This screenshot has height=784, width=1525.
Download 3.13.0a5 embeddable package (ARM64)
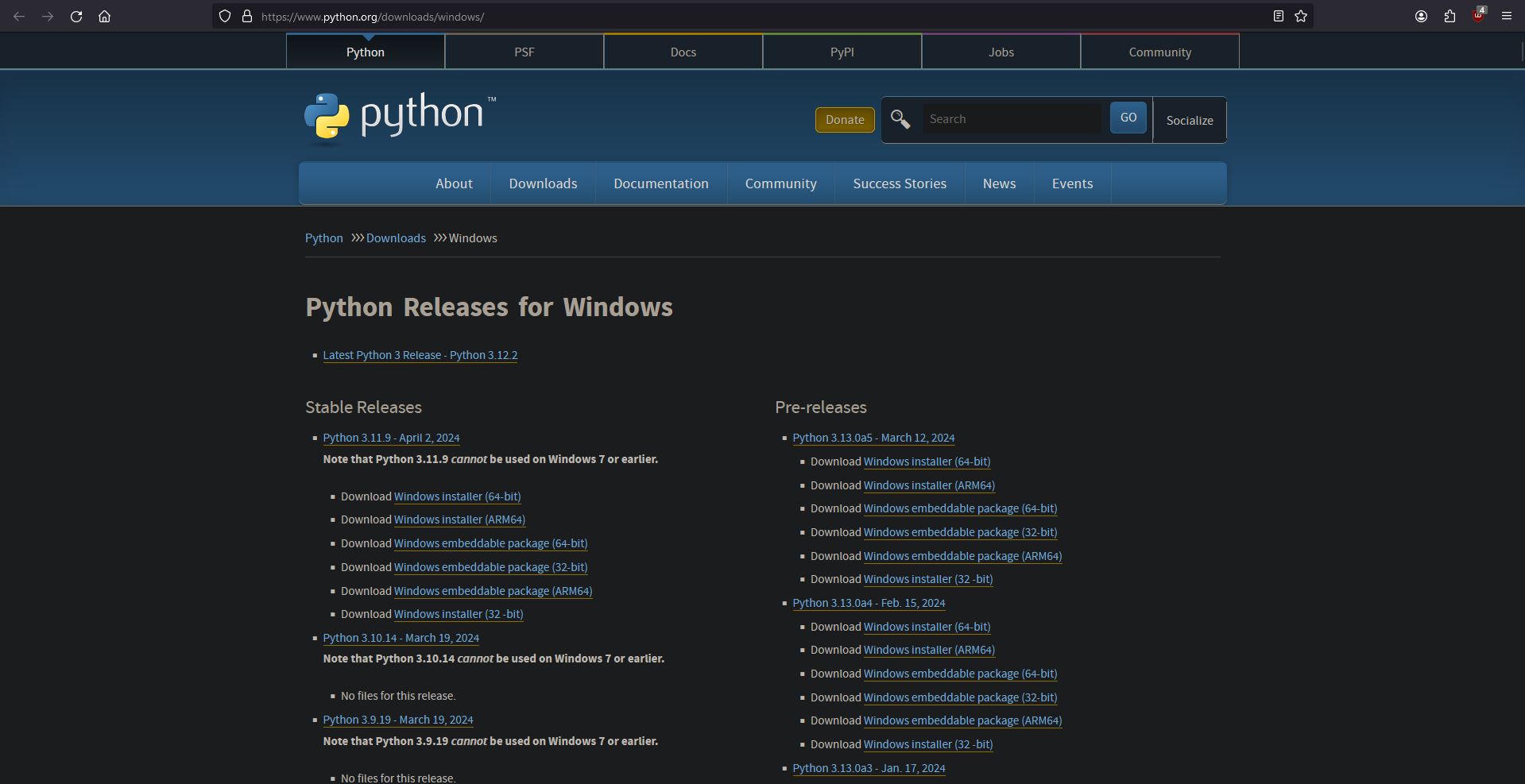[x=963, y=556]
